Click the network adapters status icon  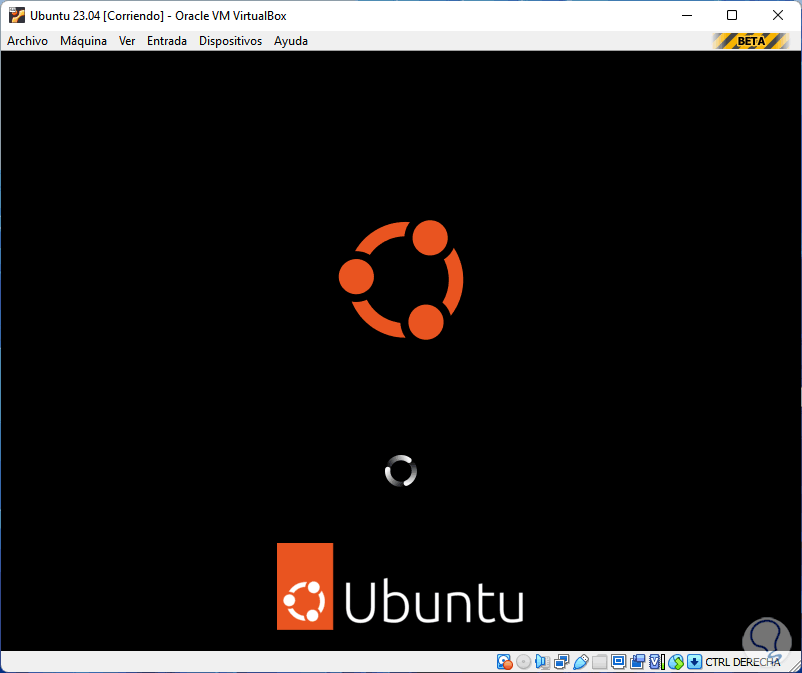(x=561, y=662)
